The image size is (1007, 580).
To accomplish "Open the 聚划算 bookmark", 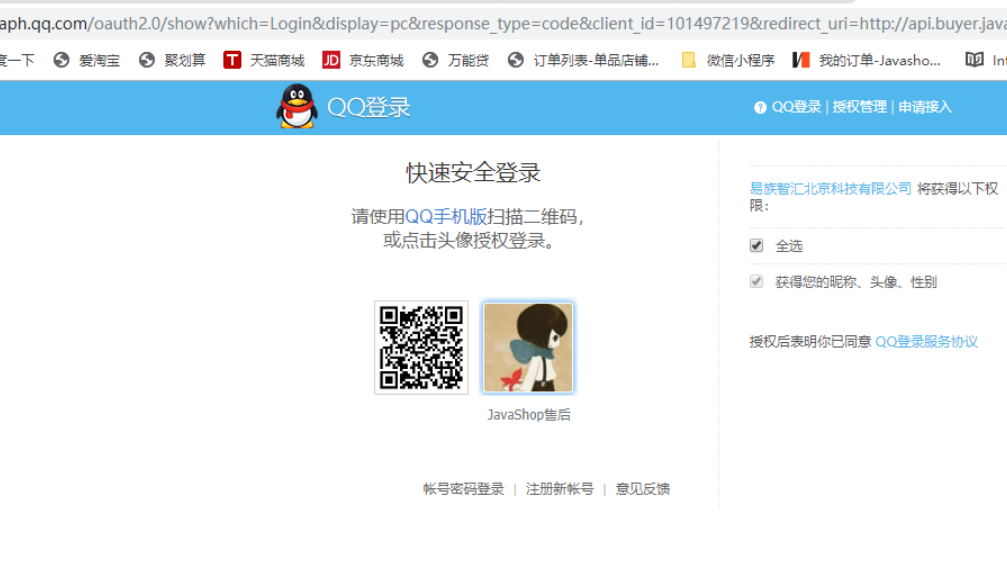I will tap(173, 60).
